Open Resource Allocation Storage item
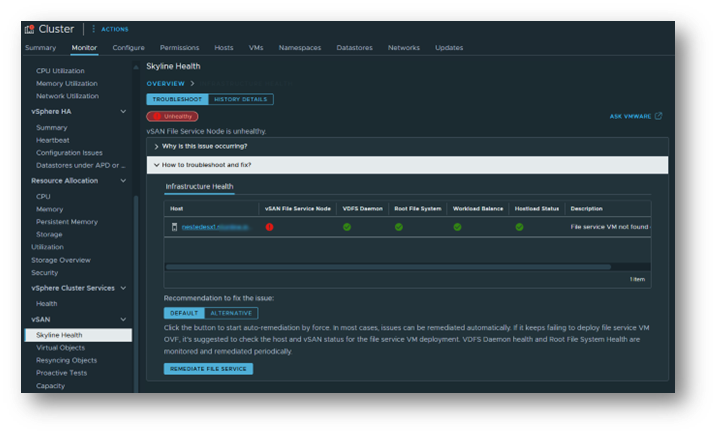This screenshot has height=435, width=717. coord(49,234)
